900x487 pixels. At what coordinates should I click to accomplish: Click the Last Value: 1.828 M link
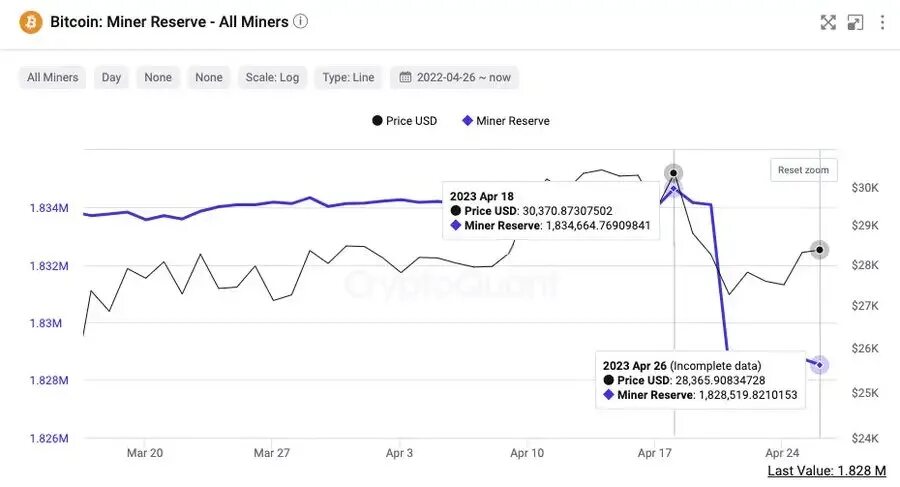click(x=826, y=470)
